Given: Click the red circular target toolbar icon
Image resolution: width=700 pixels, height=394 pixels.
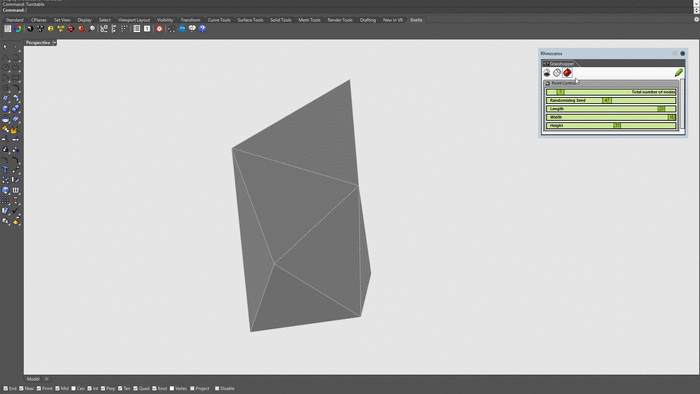Looking at the screenshot, I should (x=159, y=29).
